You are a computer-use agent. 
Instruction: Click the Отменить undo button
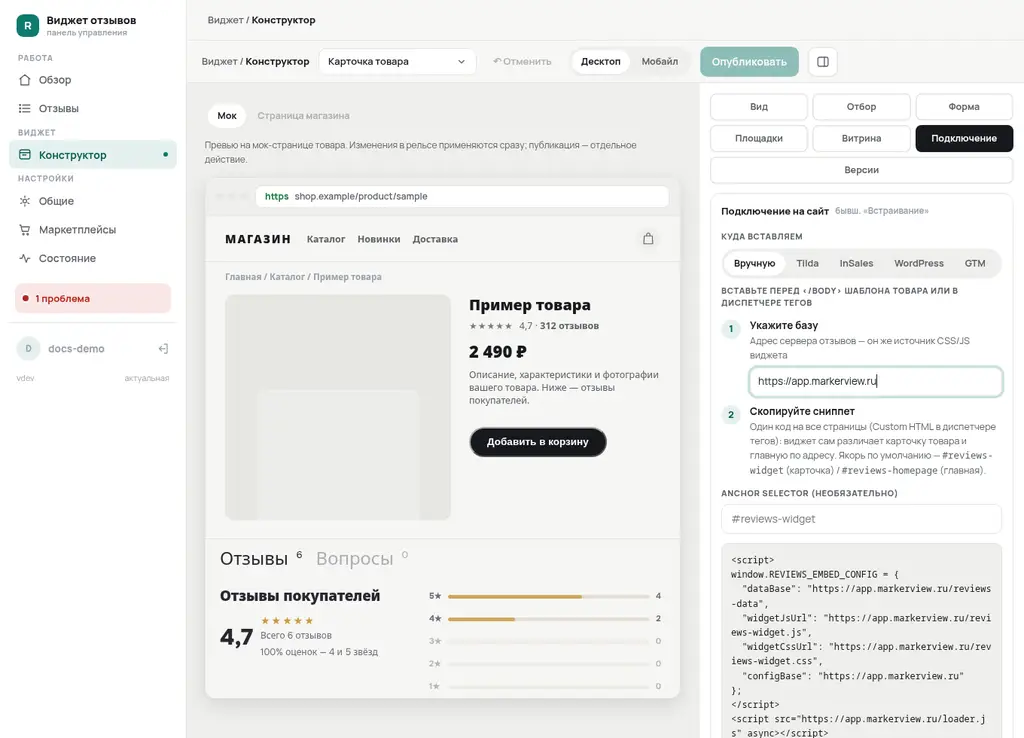(x=522, y=61)
